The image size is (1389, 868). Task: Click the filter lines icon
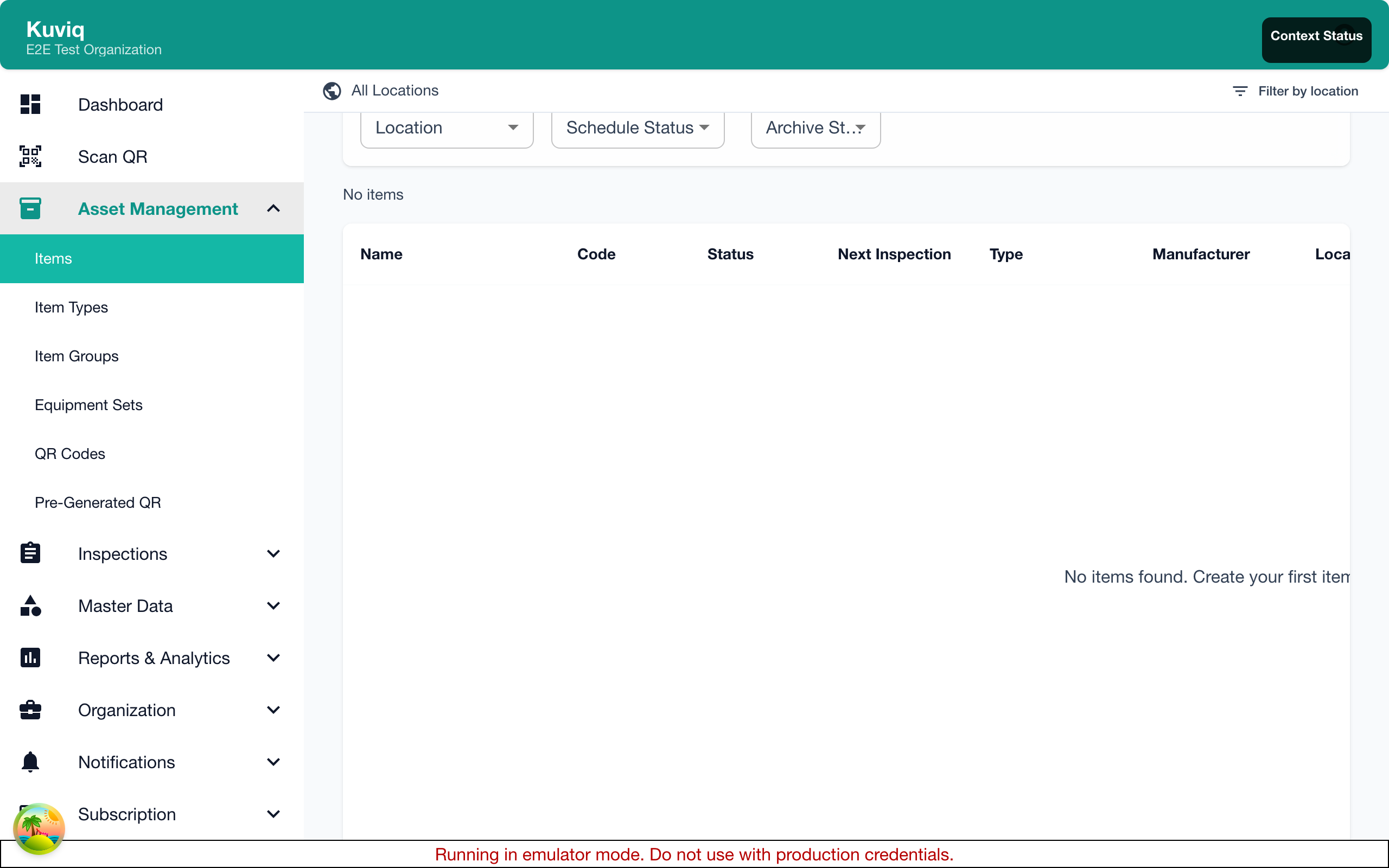click(x=1240, y=91)
